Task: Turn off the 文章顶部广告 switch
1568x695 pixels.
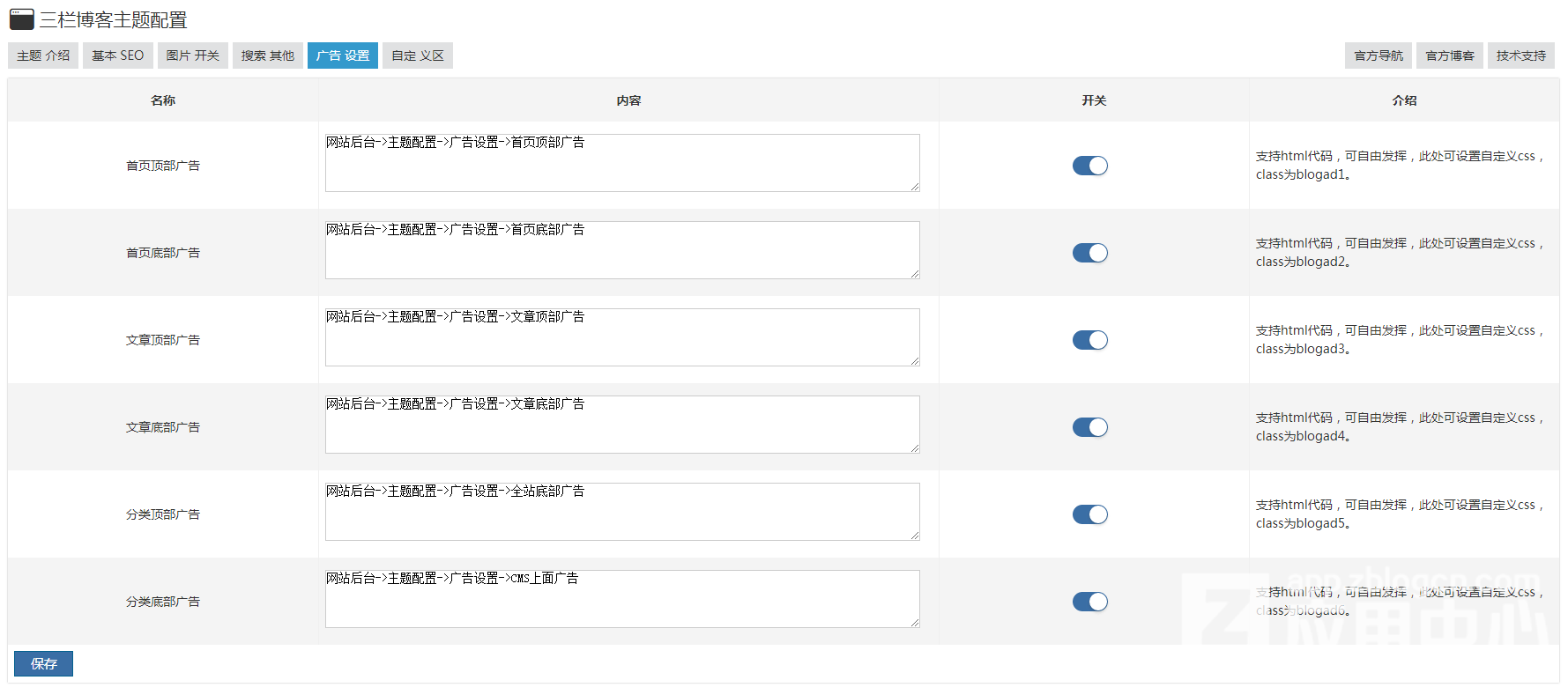Action: click(x=1089, y=340)
